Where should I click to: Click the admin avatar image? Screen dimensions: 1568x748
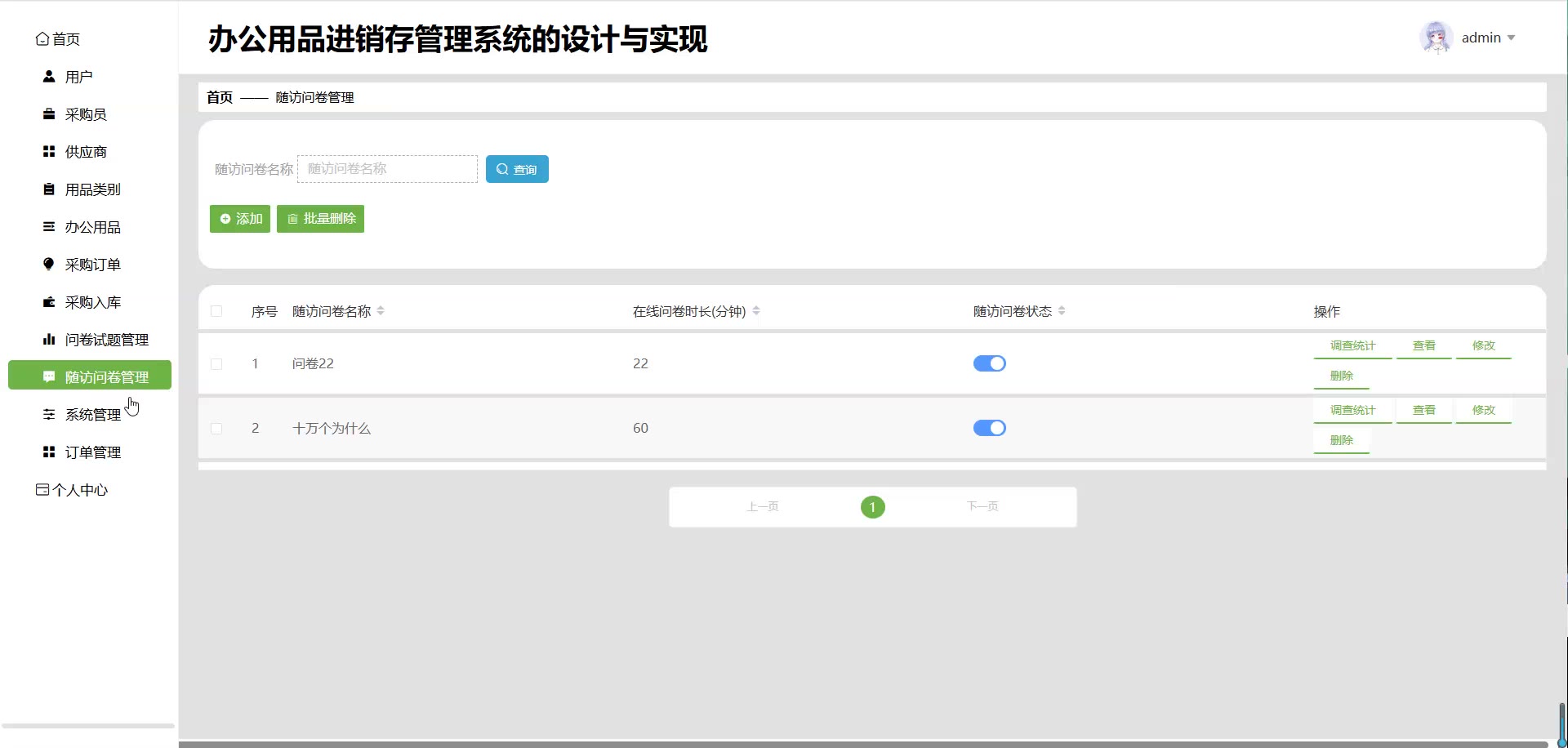[x=1435, y=38]
